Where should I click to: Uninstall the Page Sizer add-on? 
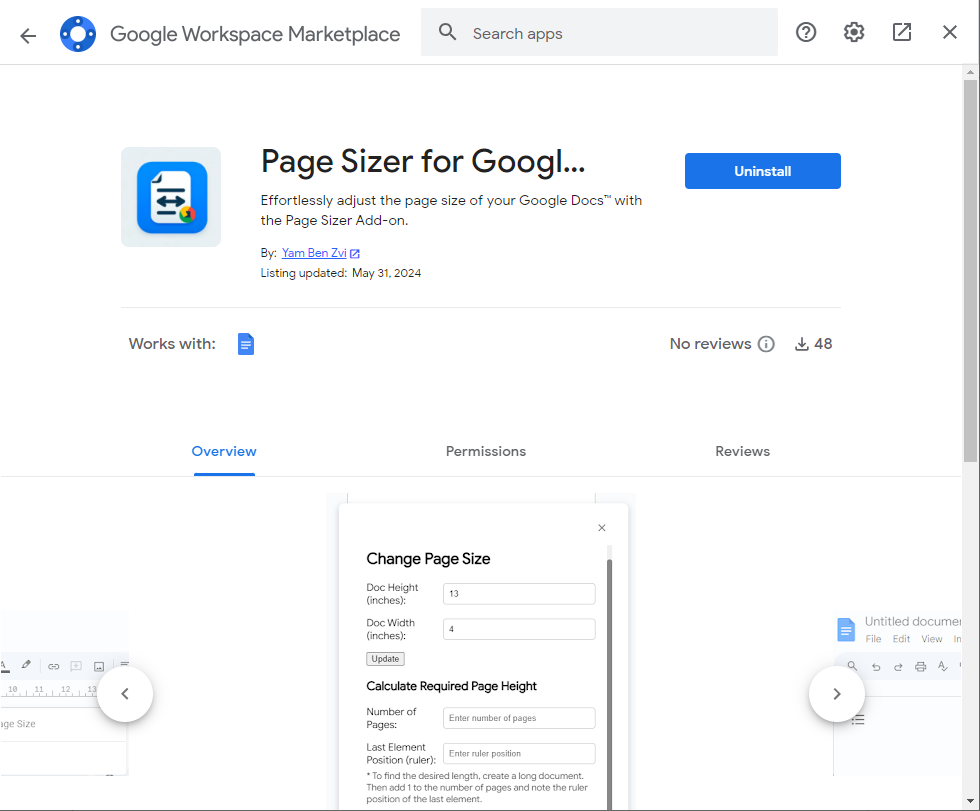(x=762, y=171)
